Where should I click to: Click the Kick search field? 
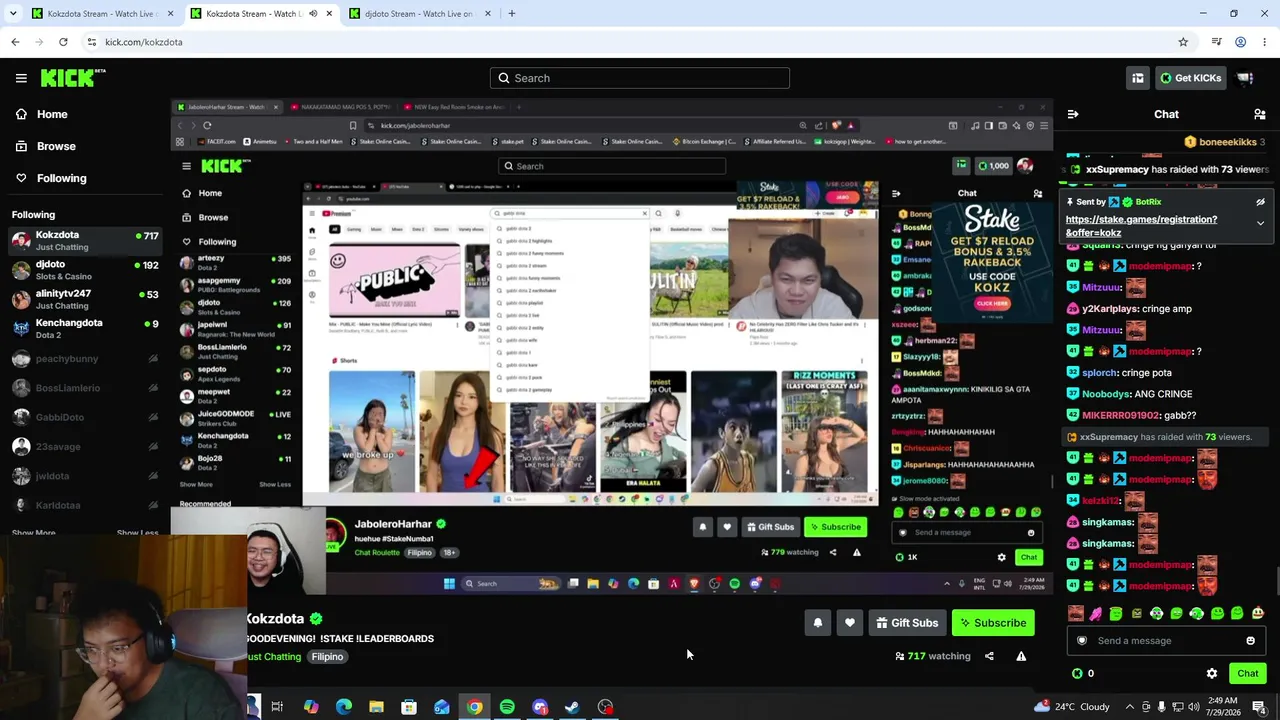[x=640, y=78]
